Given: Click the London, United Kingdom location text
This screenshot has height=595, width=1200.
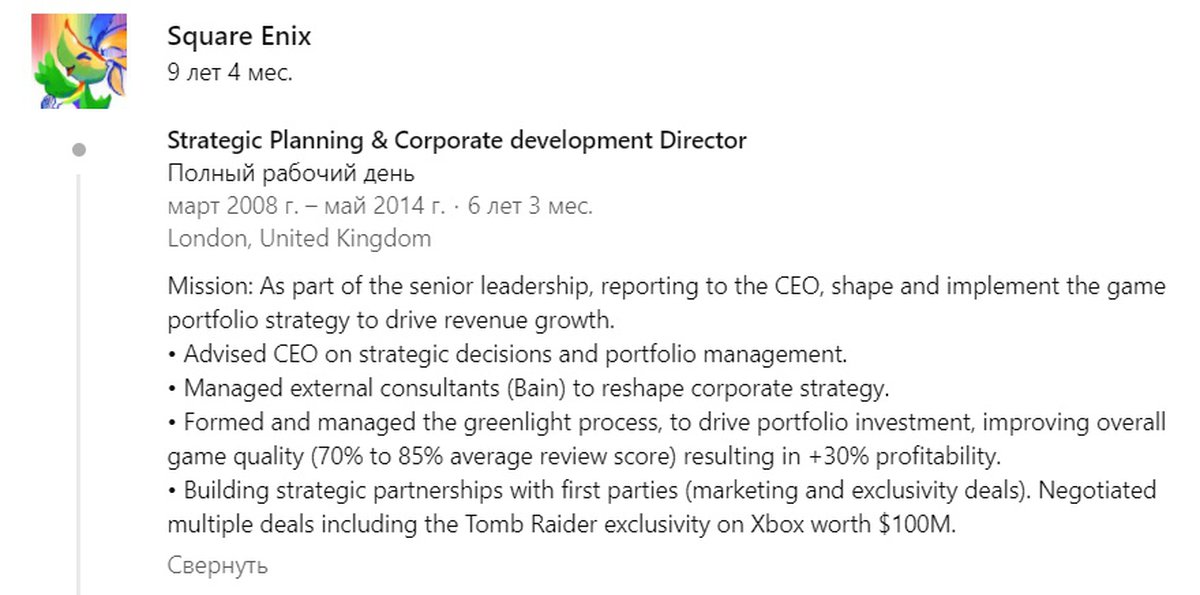Looking at the screenshot, I should [299, 239].
